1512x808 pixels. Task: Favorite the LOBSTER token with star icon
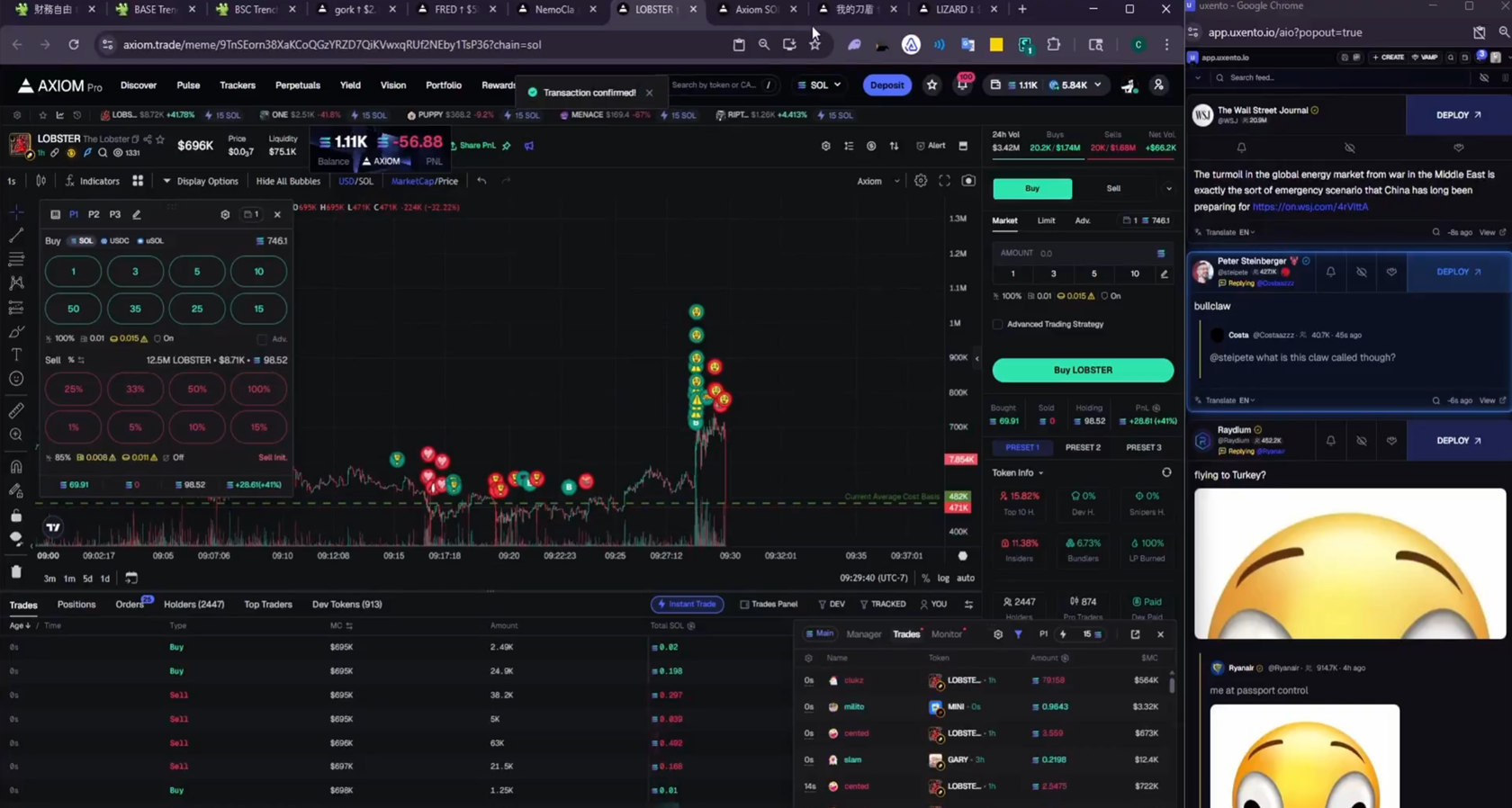coord(160,139)
